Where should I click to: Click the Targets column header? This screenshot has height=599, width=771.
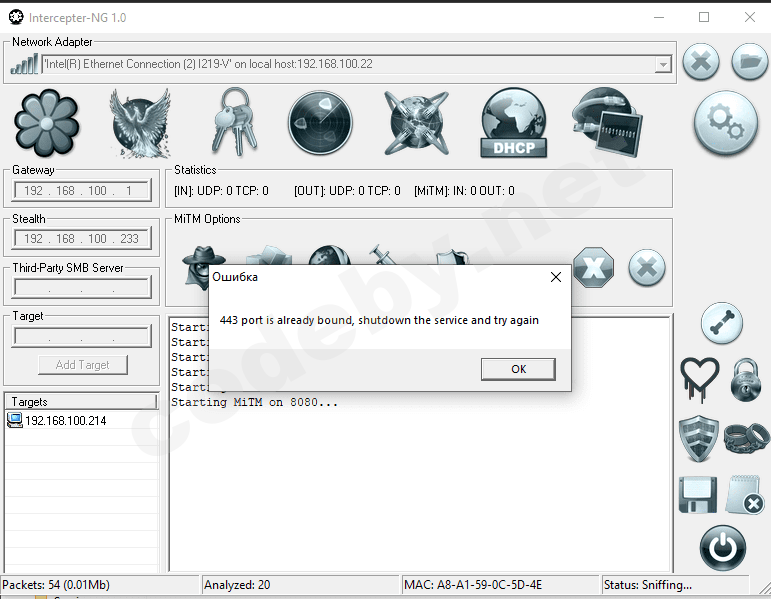[82, 402]
